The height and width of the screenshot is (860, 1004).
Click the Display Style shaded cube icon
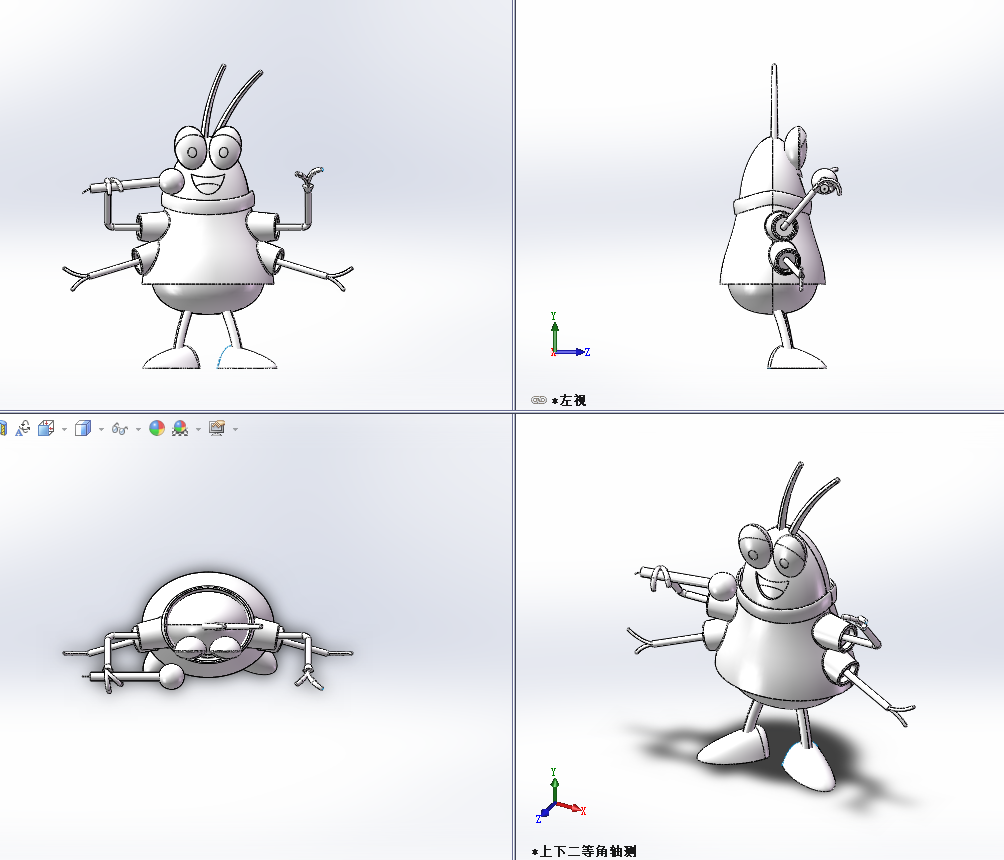click(83, 428)
